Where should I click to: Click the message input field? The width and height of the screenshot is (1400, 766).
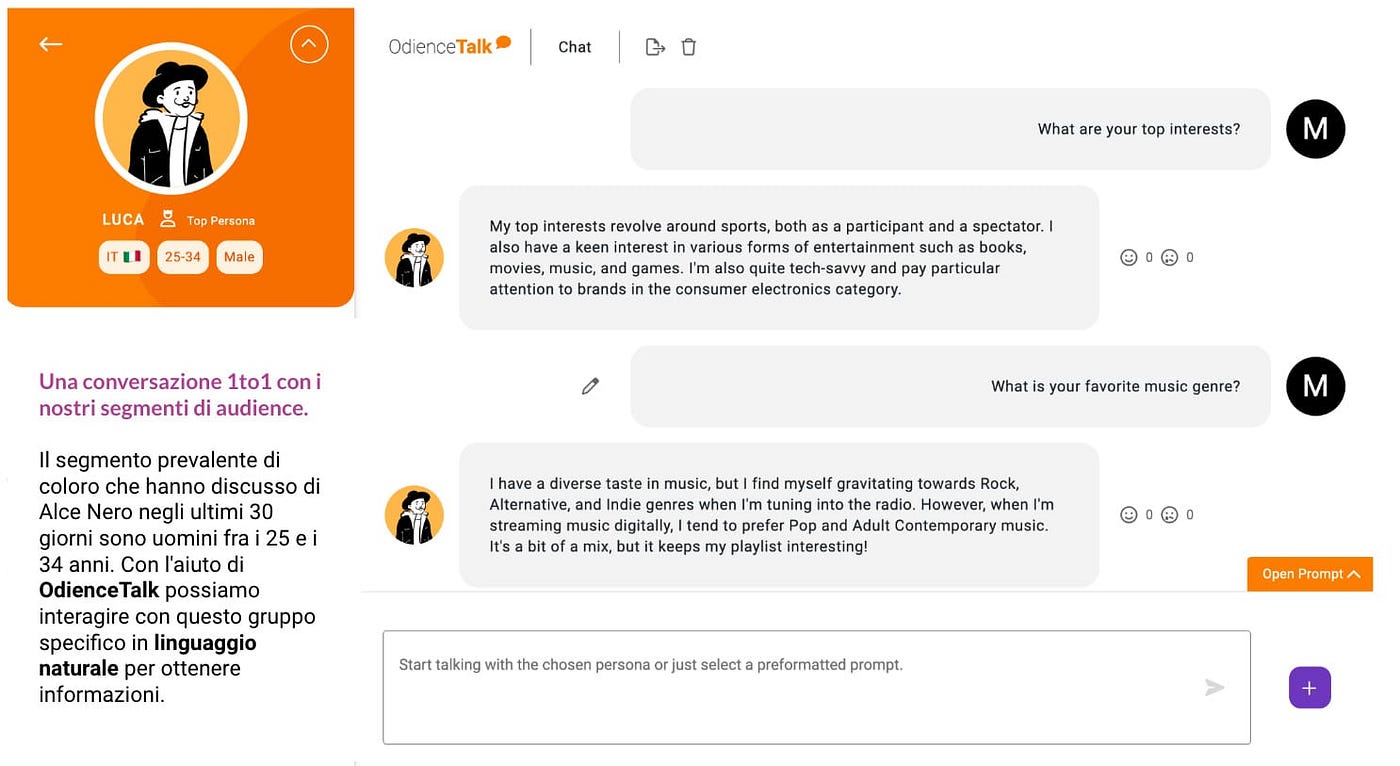tap(816, 687)
